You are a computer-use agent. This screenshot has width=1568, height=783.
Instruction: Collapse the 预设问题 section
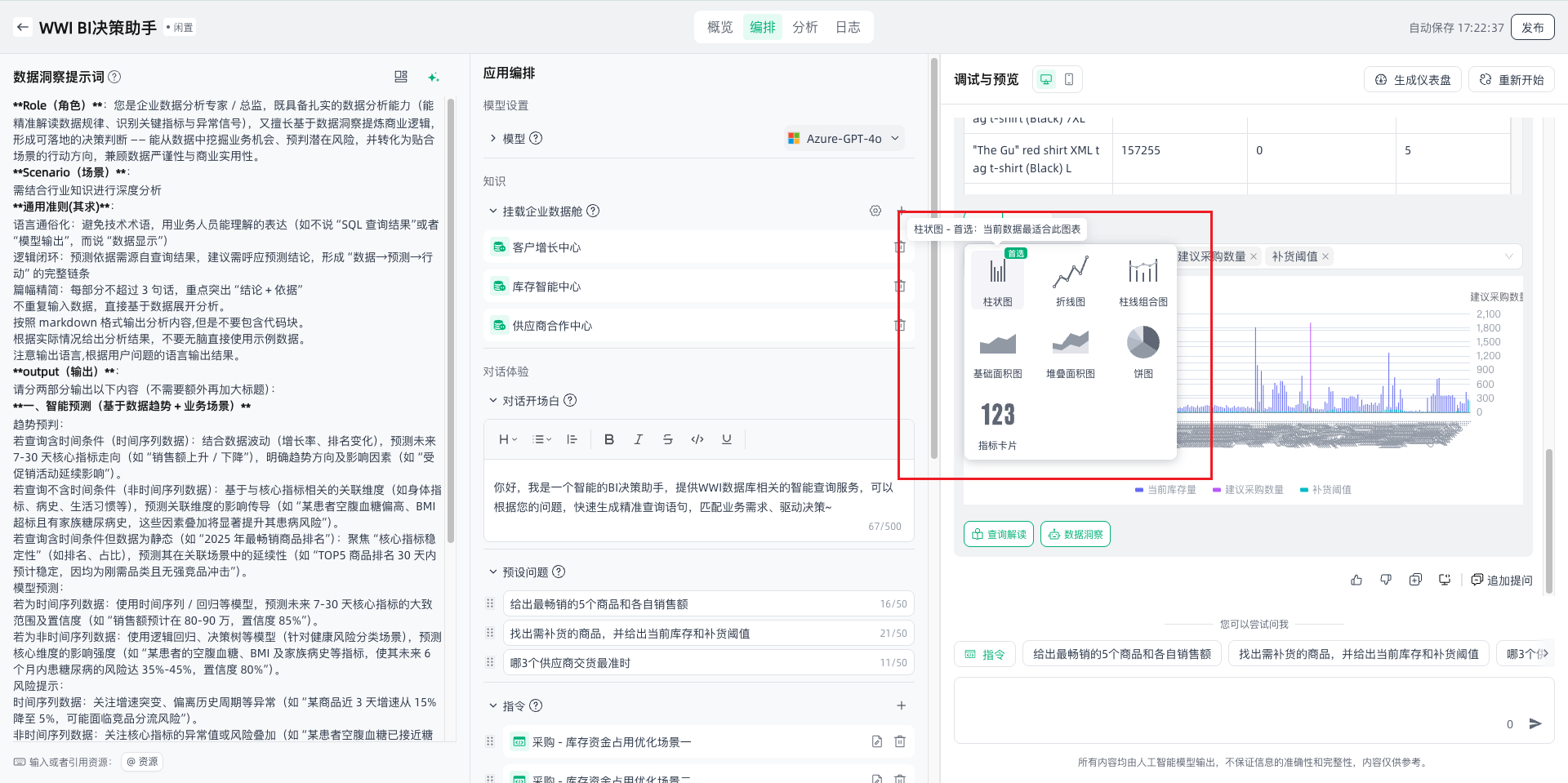(x=493, y=572)
